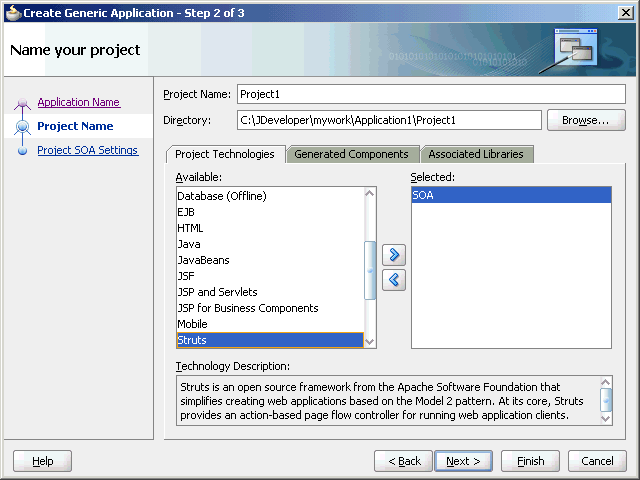Open the Generated Components tab

(351, 154)
